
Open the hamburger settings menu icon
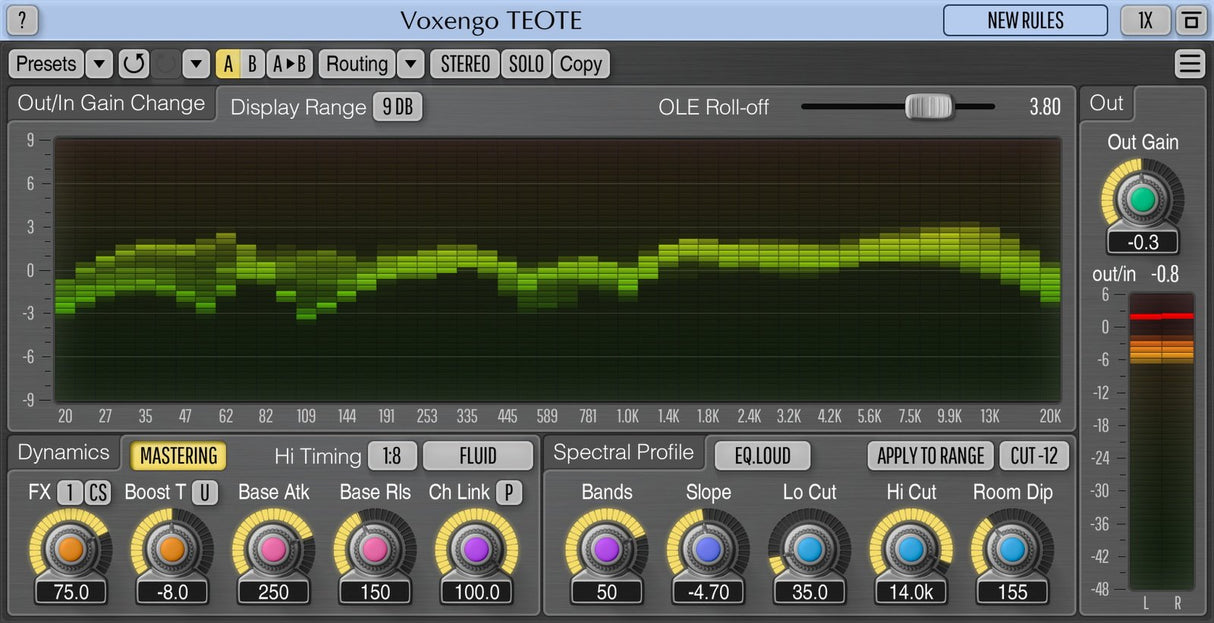coord(1189,64)
